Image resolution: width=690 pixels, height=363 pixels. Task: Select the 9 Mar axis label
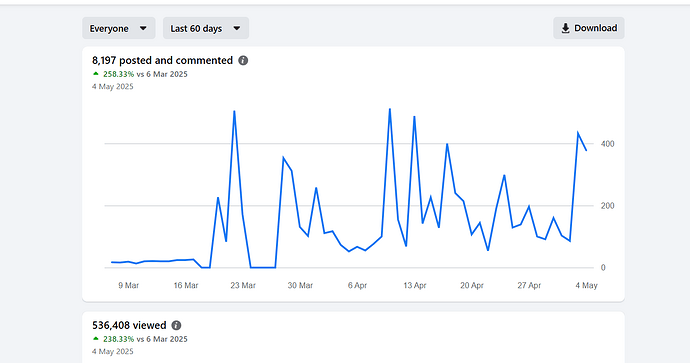pyautogui.click(x=128, y=286)
